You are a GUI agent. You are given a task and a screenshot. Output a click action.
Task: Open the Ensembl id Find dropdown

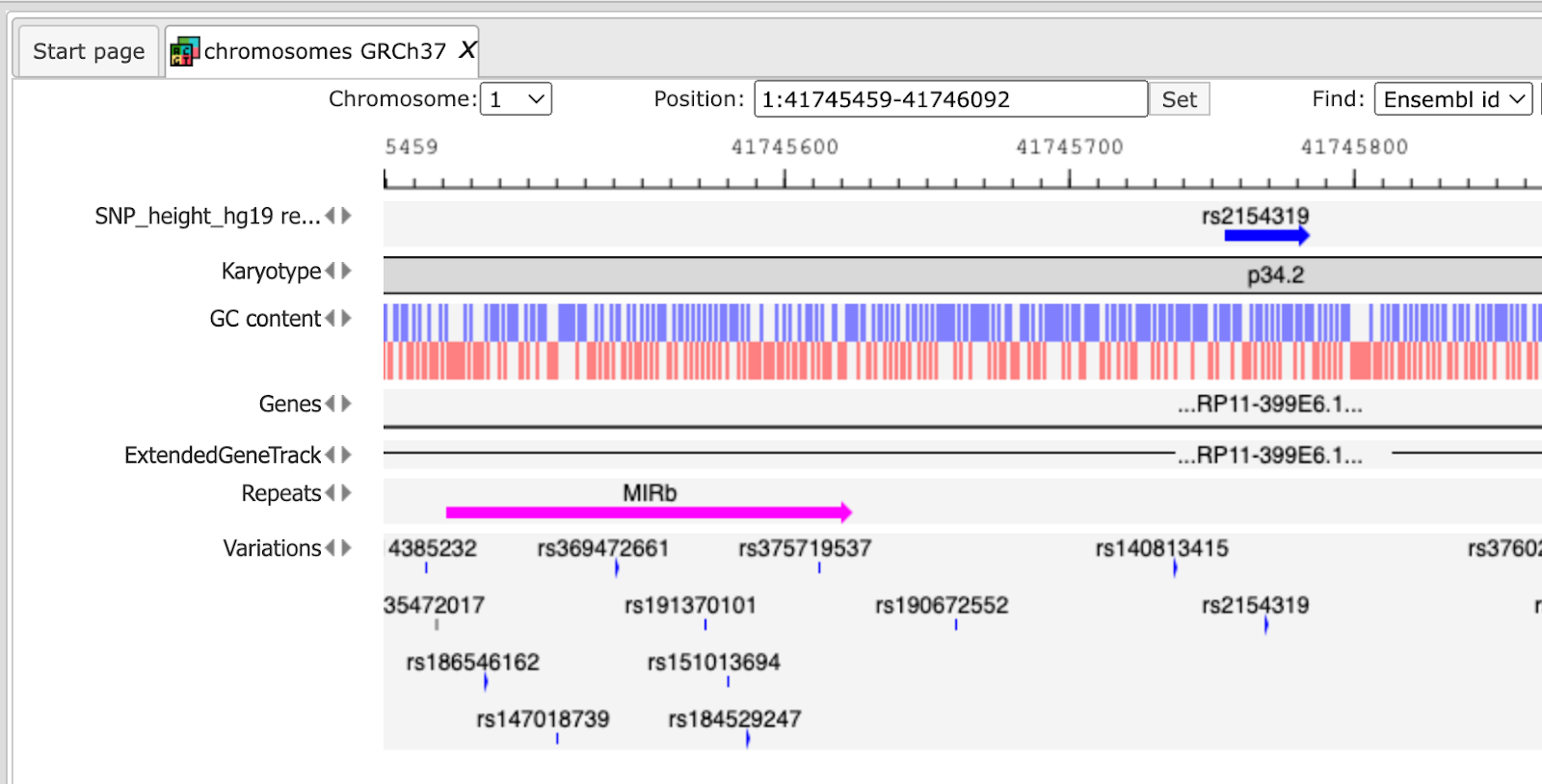(1453, 99)
